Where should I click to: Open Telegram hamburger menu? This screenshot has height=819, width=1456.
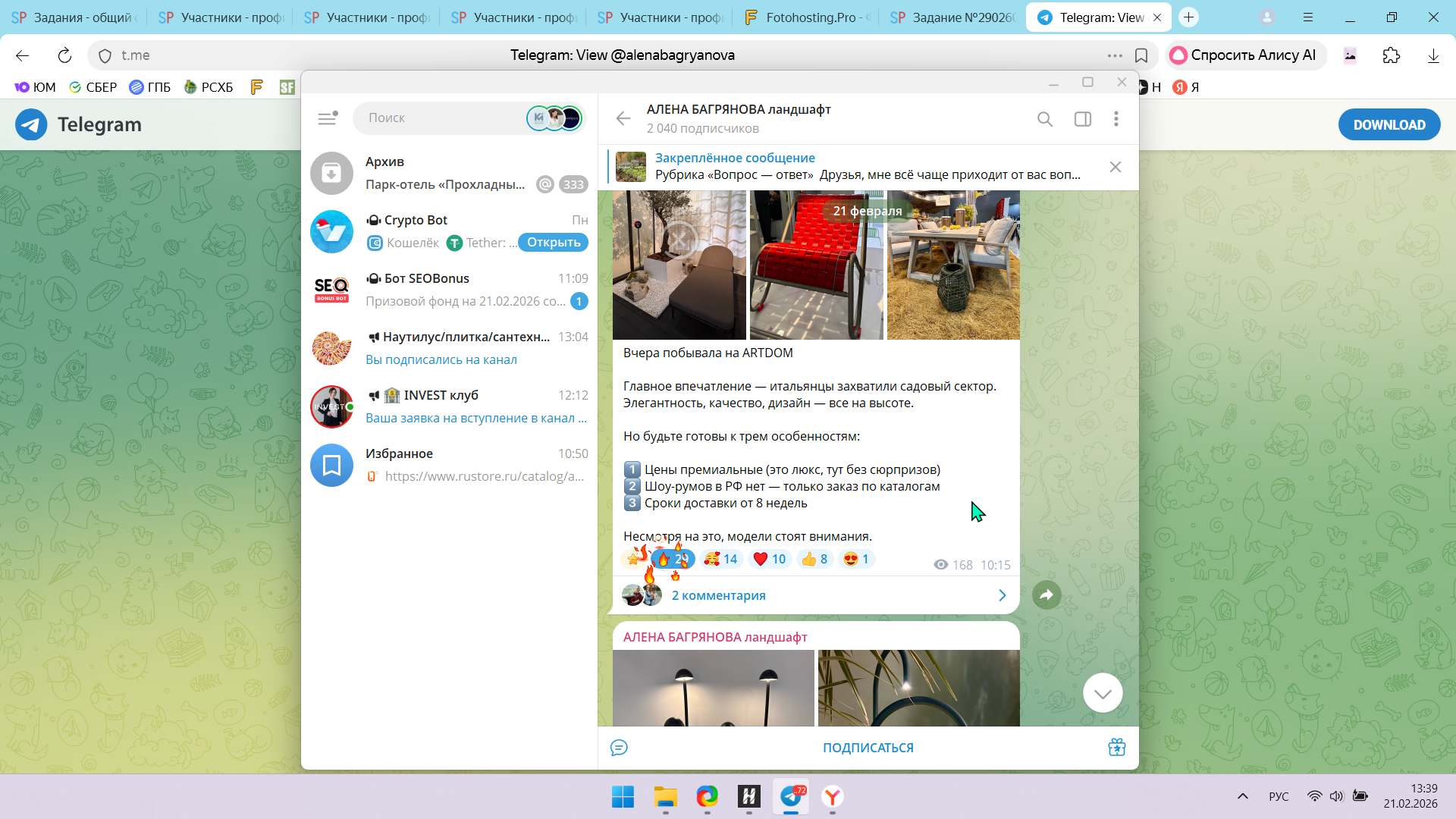[327, 118]
